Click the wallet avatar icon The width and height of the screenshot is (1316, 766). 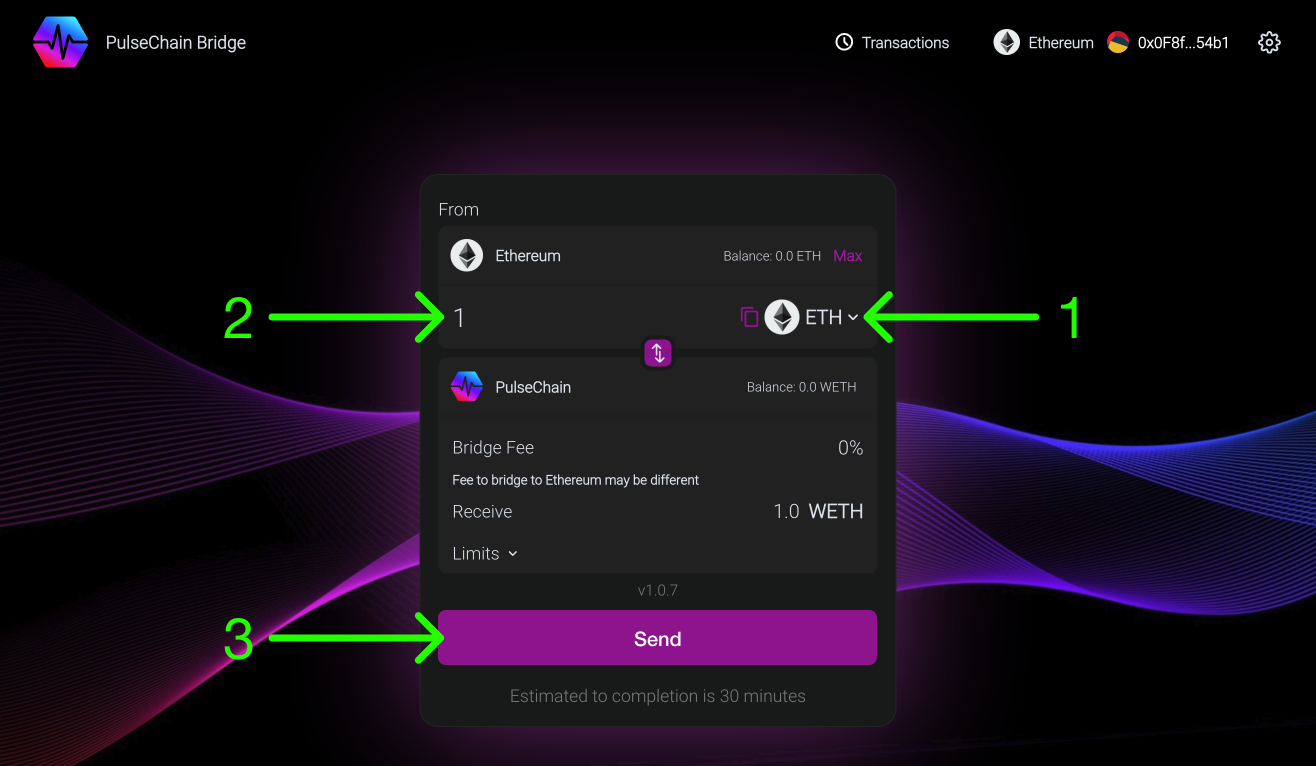[1118, 42]
